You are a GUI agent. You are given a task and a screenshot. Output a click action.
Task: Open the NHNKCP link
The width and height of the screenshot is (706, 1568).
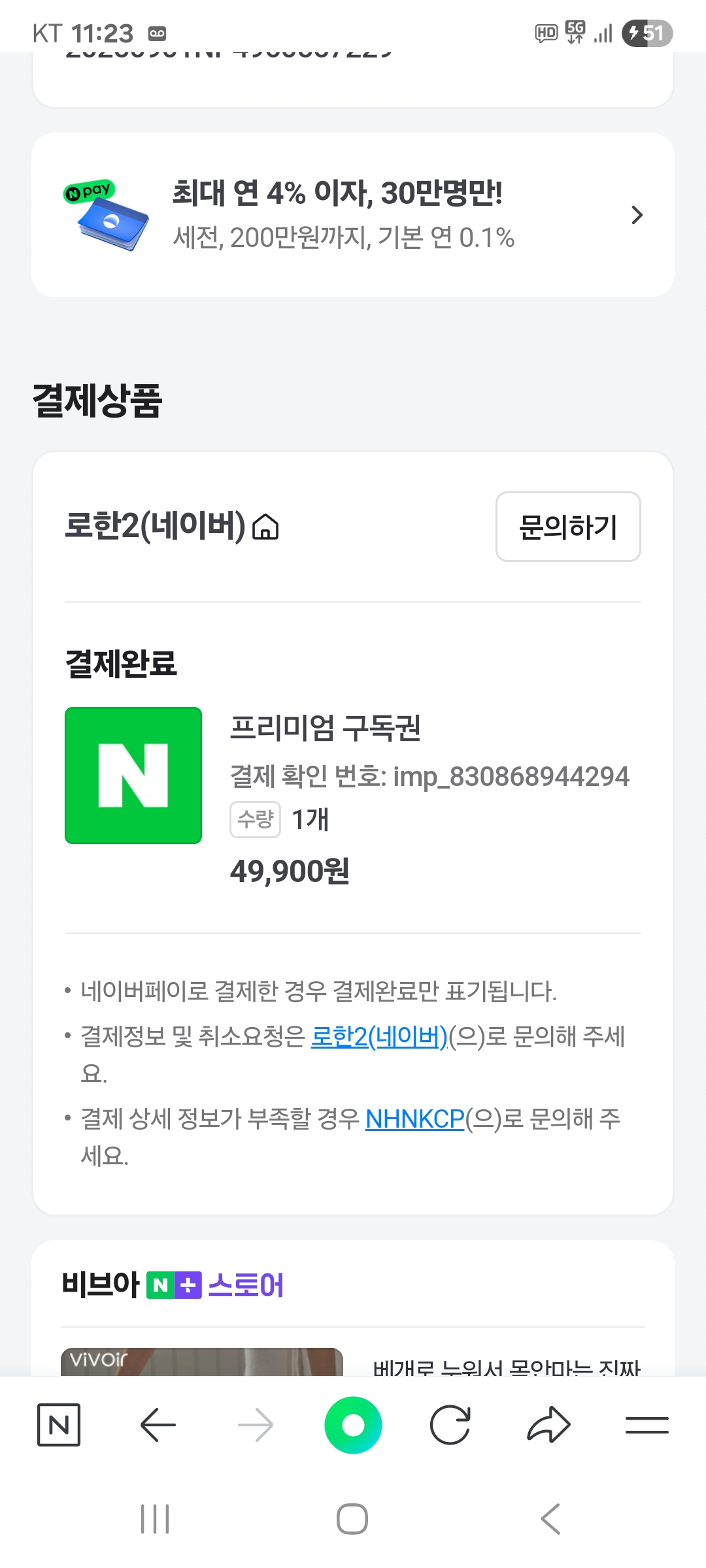tap(414, 1119)
